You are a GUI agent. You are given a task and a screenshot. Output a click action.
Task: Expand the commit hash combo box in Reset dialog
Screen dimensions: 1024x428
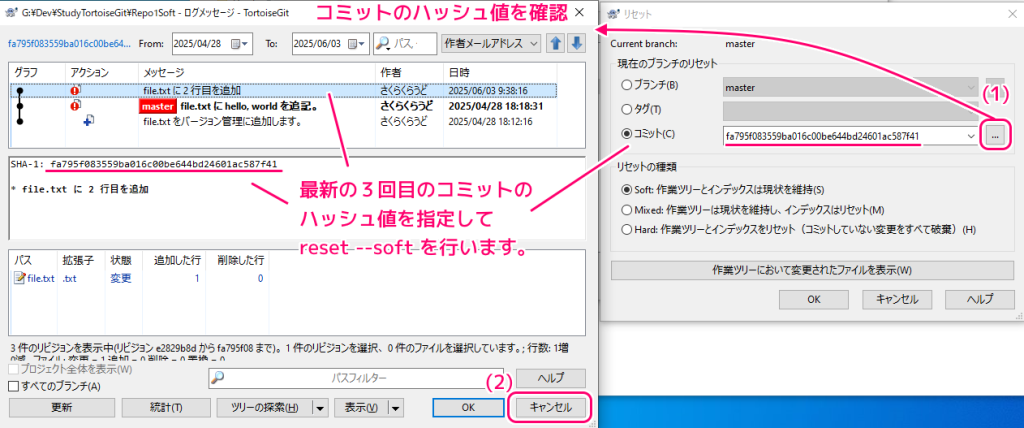pos(969,135)
